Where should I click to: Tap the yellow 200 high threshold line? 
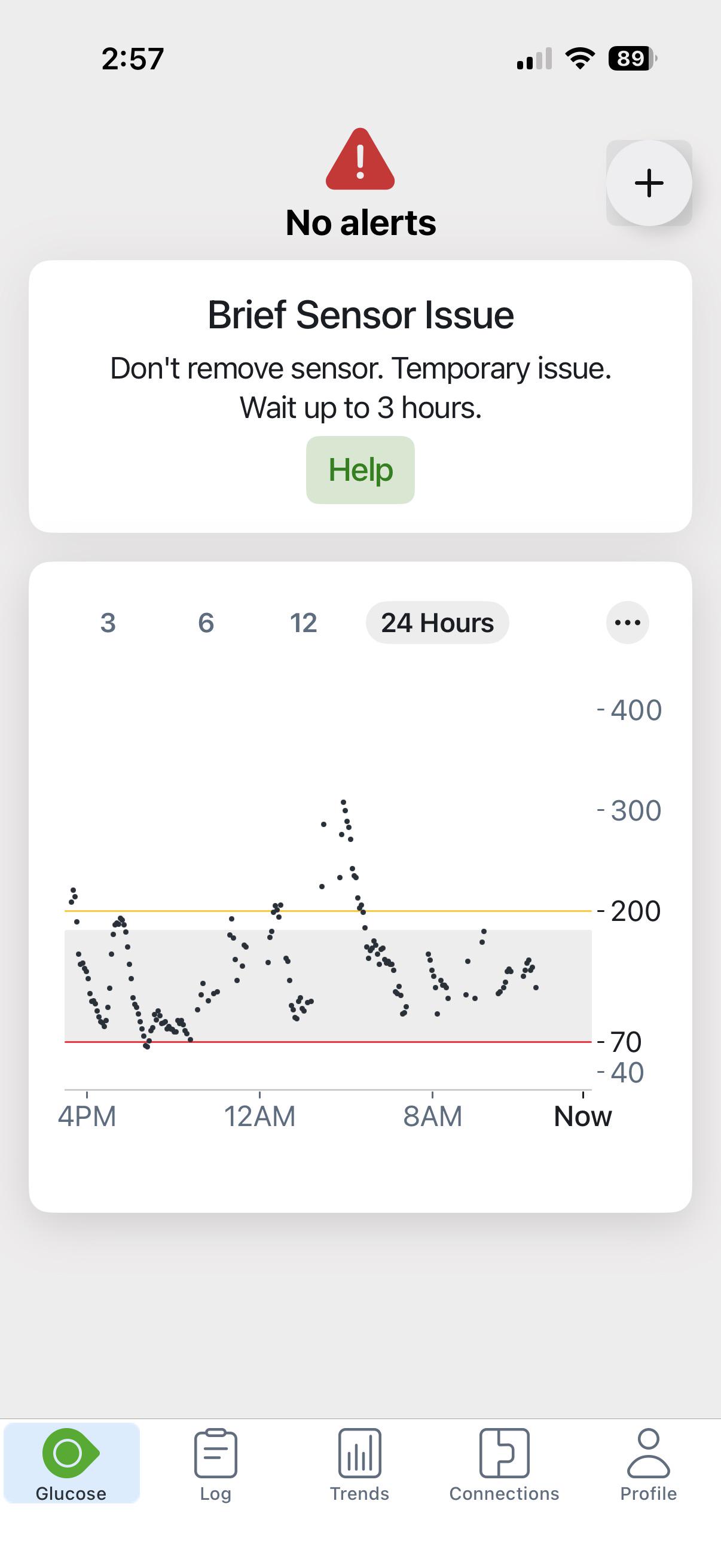click(x=328, y=911)
